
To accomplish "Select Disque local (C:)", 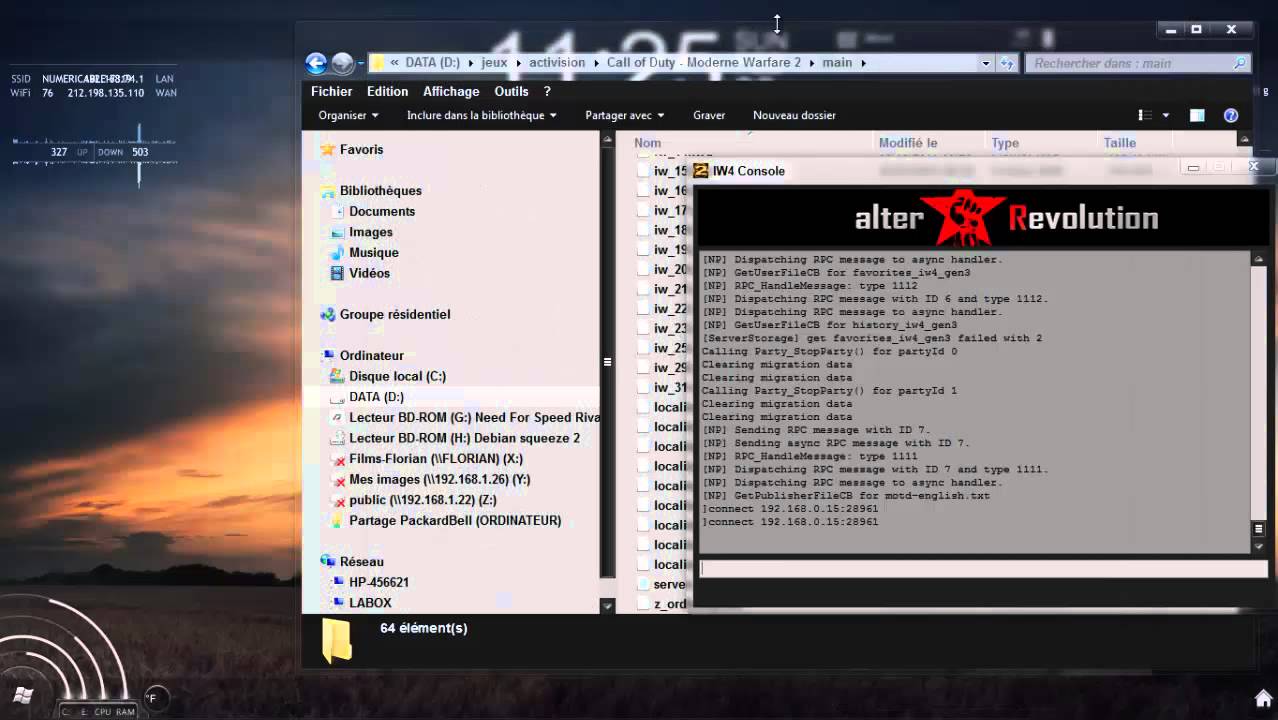I will tap(397, 376).
